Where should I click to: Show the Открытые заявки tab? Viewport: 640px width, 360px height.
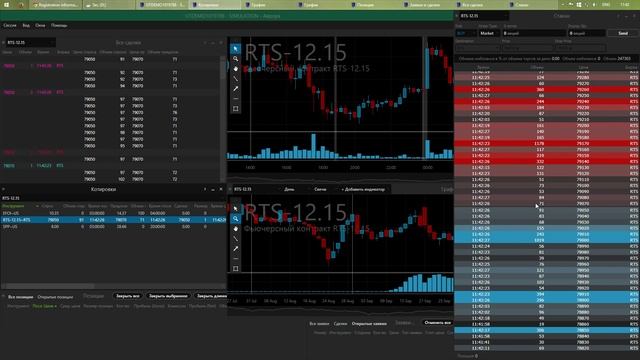[x=369, y=324]
